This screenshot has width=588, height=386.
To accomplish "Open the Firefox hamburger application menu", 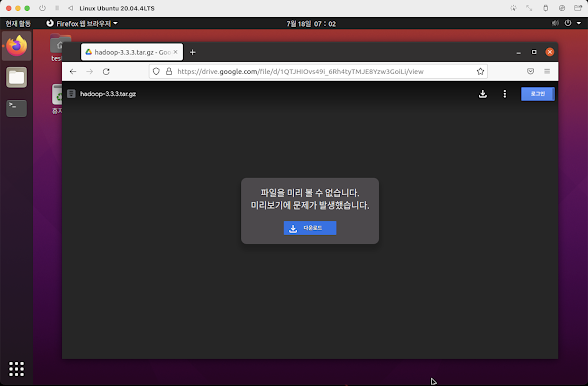I will pyautogui.click(x=547, y=71).
